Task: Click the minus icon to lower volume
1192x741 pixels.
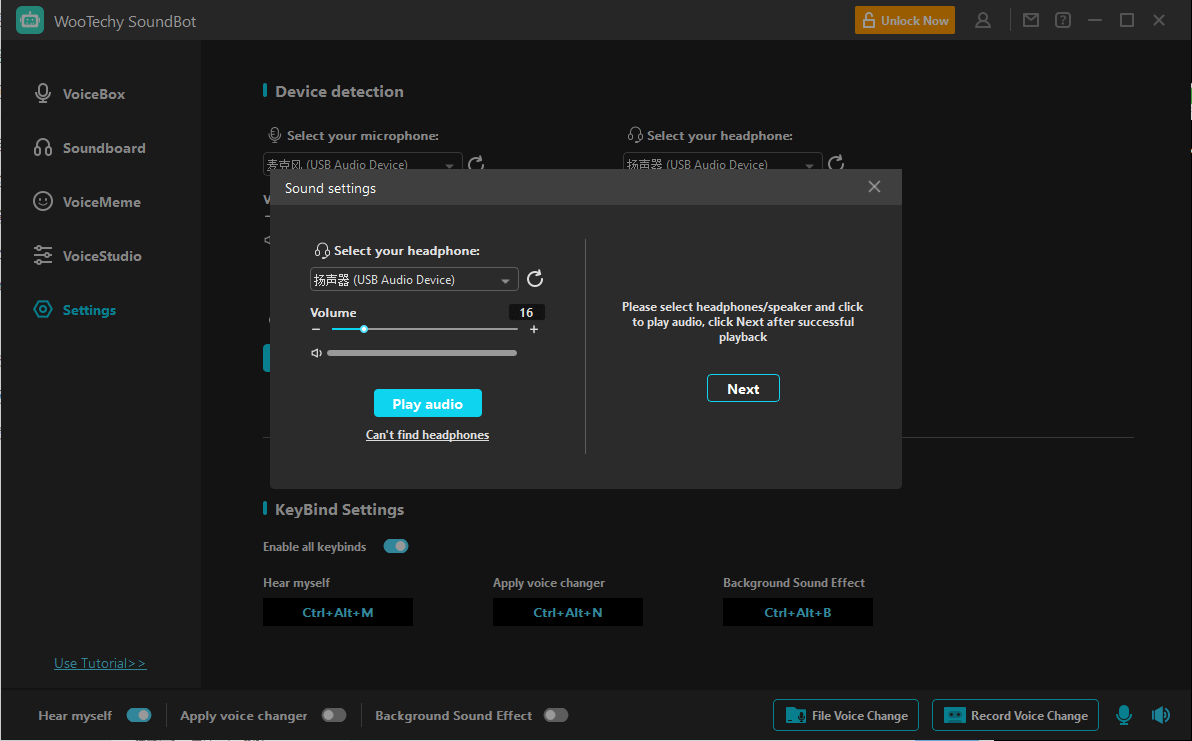Action: tap(316, 329)
